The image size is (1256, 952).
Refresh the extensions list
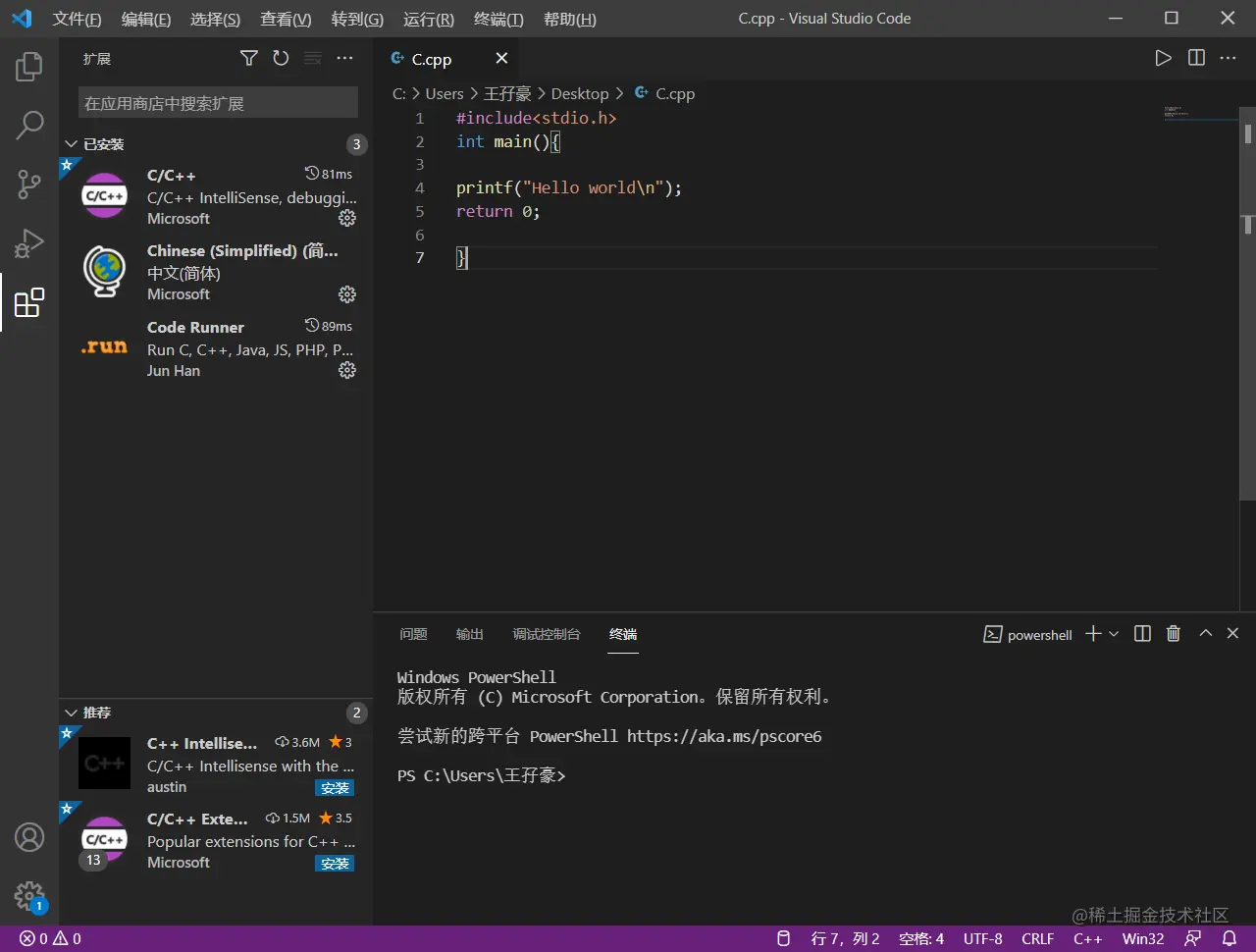click(x=281, y=59)
